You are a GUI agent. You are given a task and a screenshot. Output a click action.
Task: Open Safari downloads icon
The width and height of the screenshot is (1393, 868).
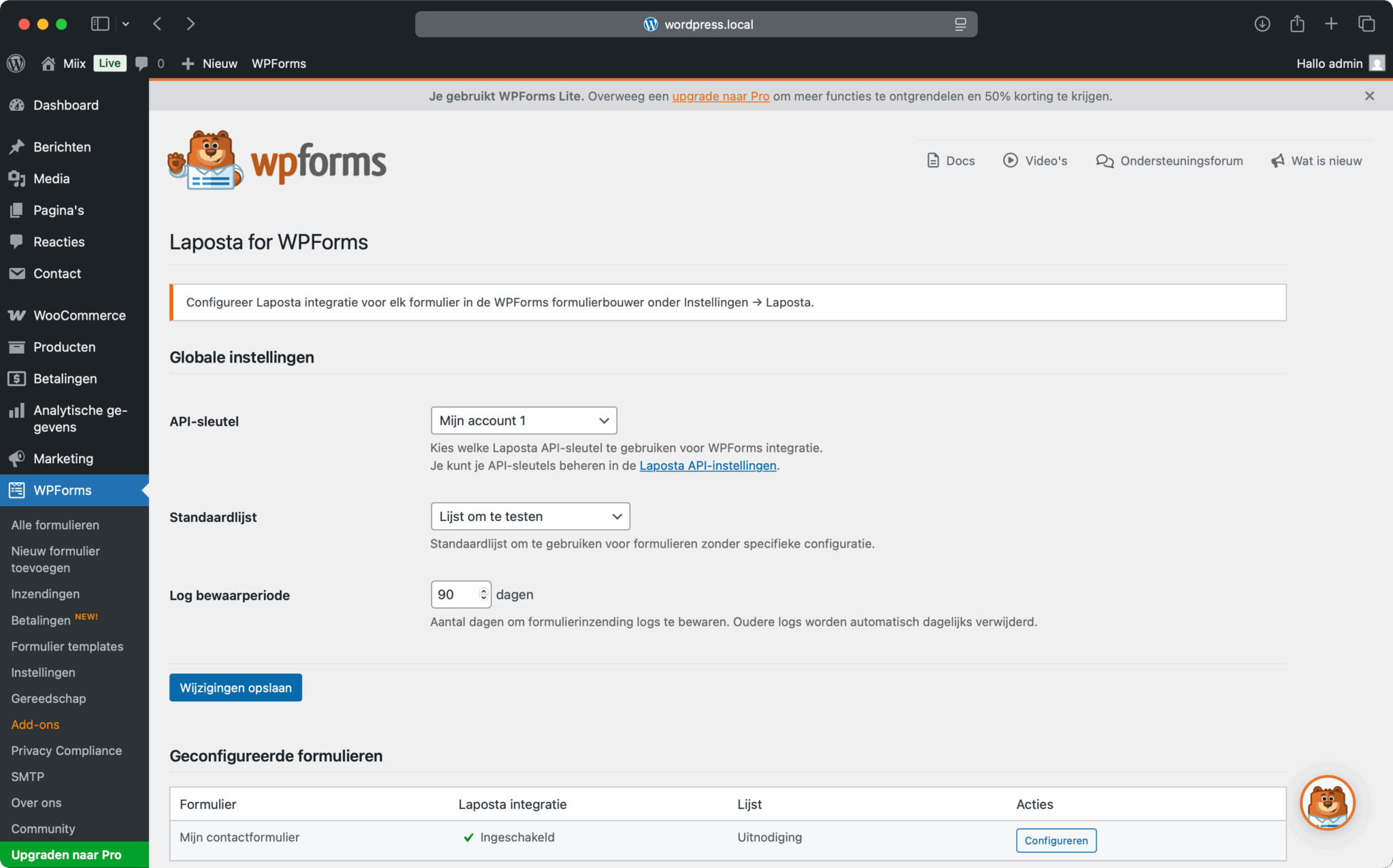pyautogui.click(x=1262, y=24)
